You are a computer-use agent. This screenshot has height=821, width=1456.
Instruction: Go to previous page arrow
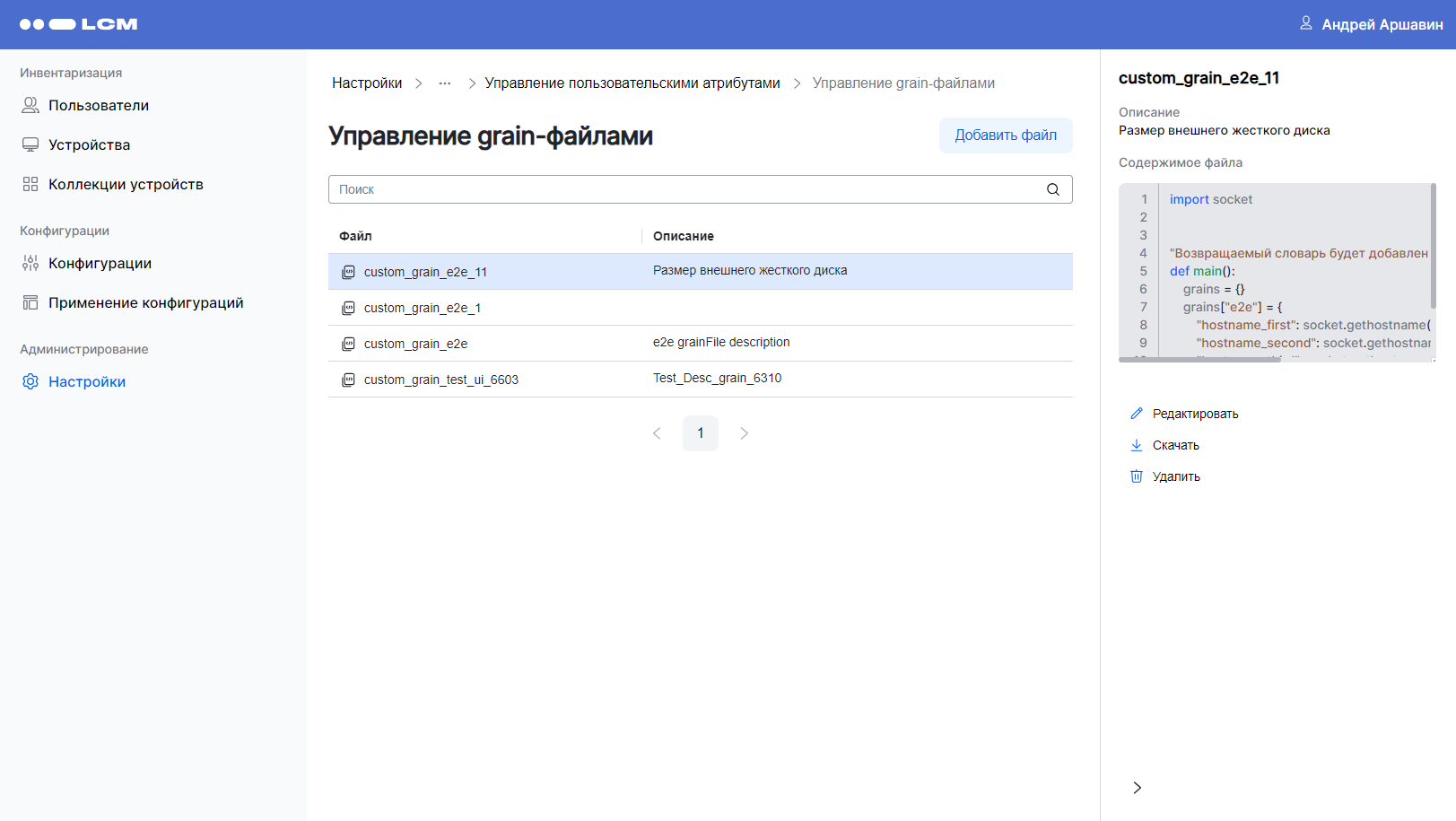(657, 433)
